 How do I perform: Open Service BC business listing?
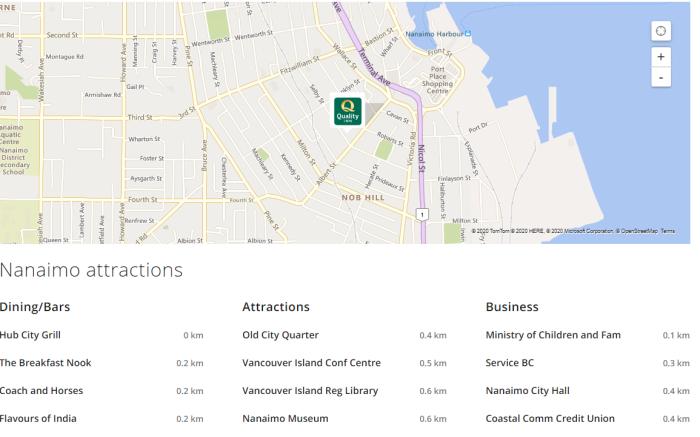pyautogui.click(x=512, y=363)
